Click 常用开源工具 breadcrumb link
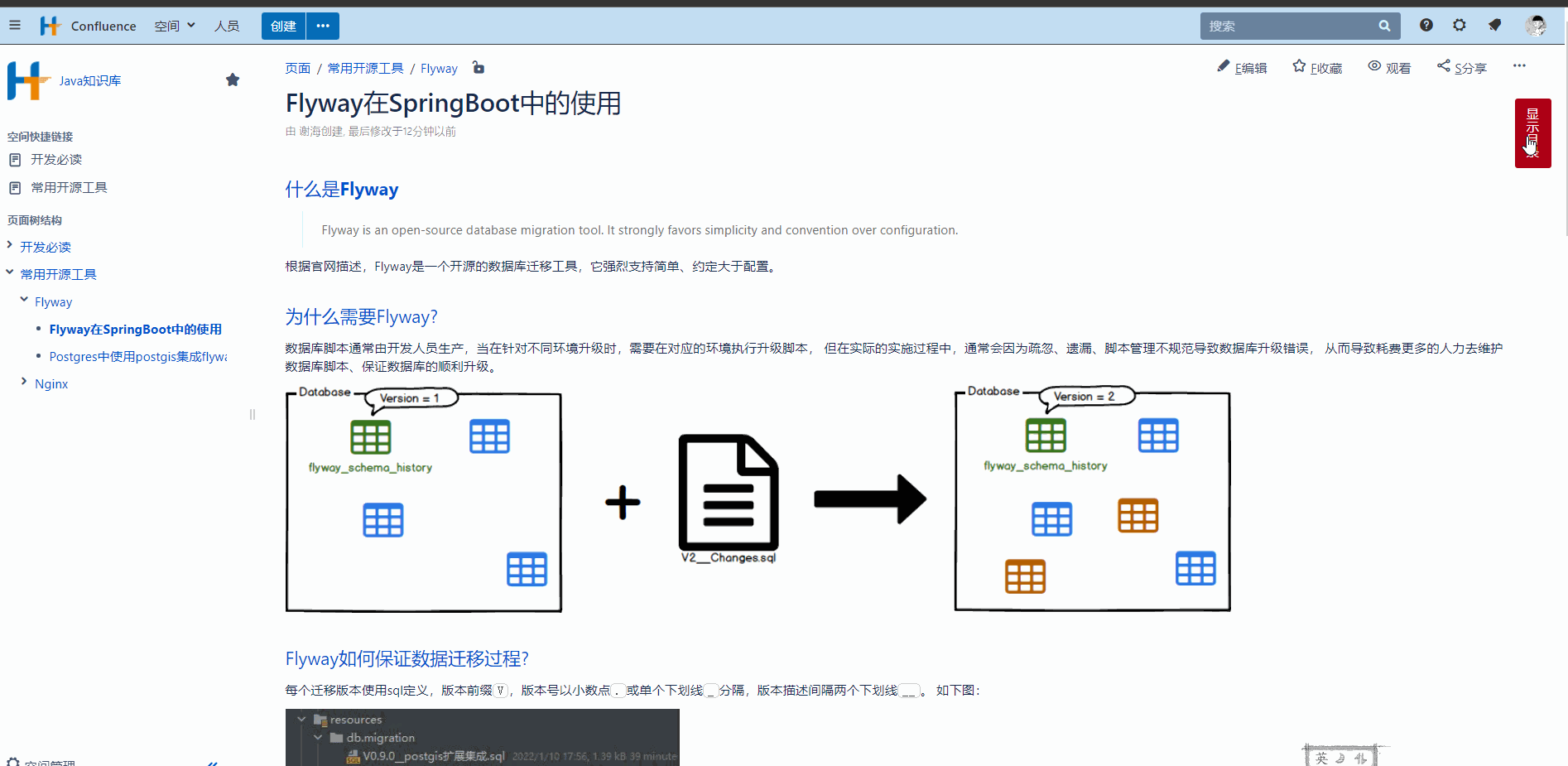 (365, 68)
